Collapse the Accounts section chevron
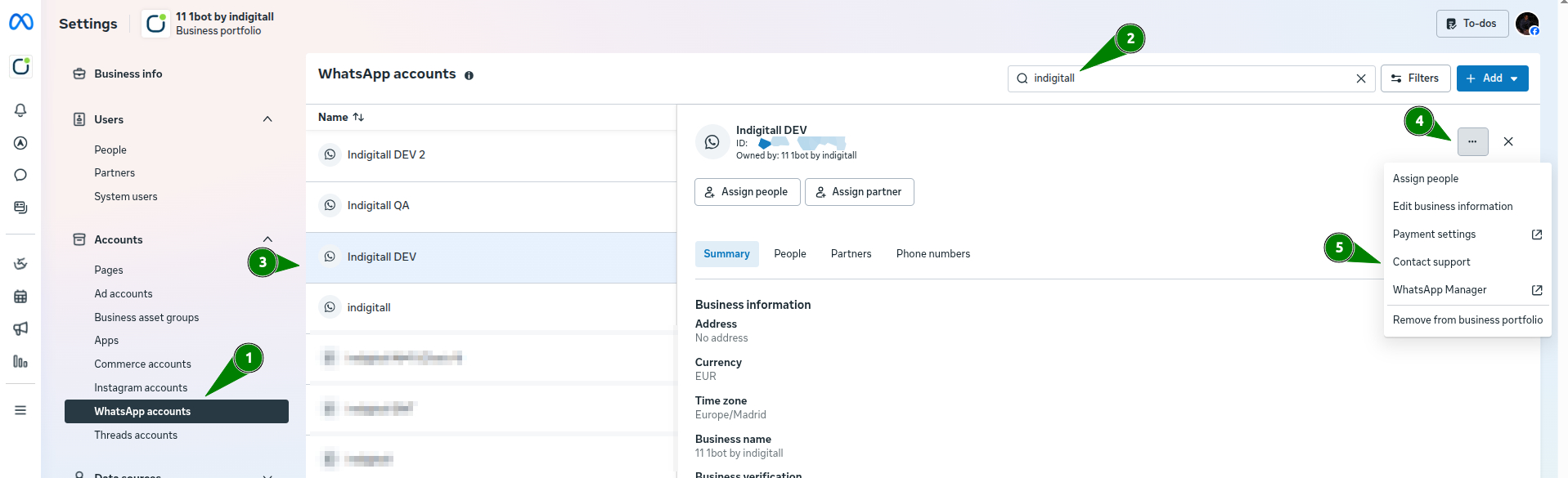 267,239
